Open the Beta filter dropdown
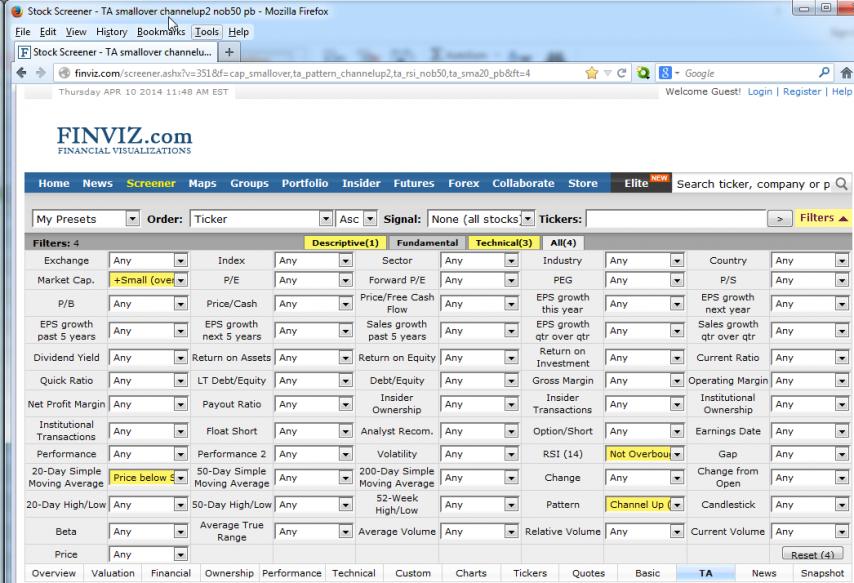 (x=149, y=531)
